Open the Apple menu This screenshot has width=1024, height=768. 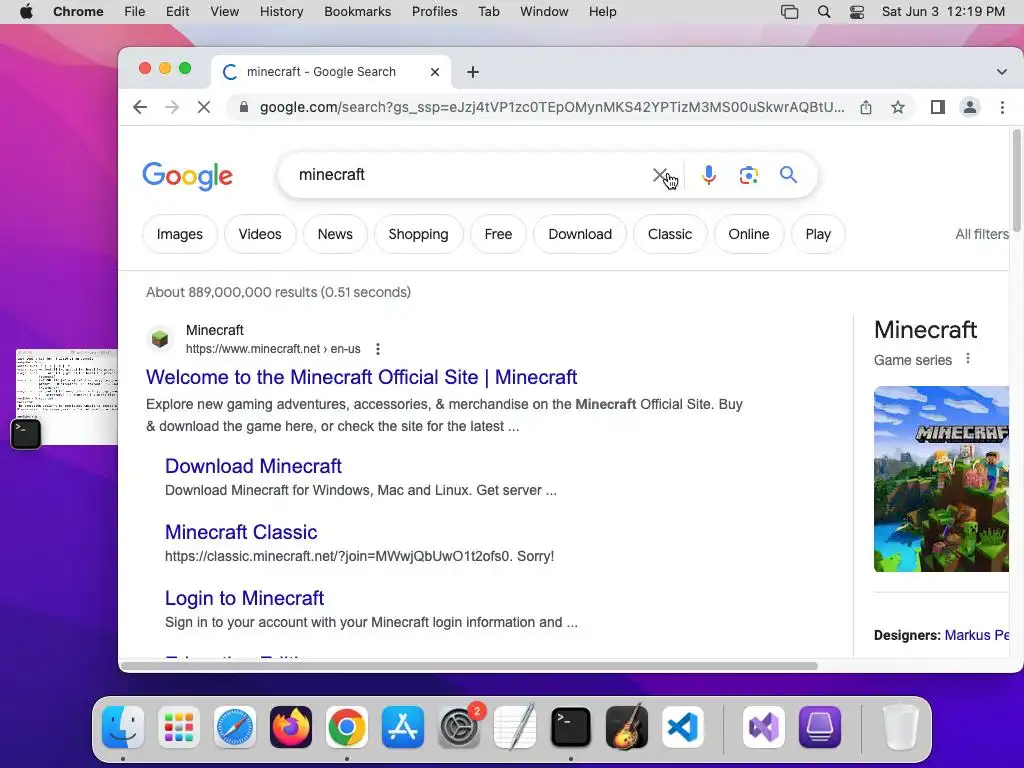(x=26, y=12)
